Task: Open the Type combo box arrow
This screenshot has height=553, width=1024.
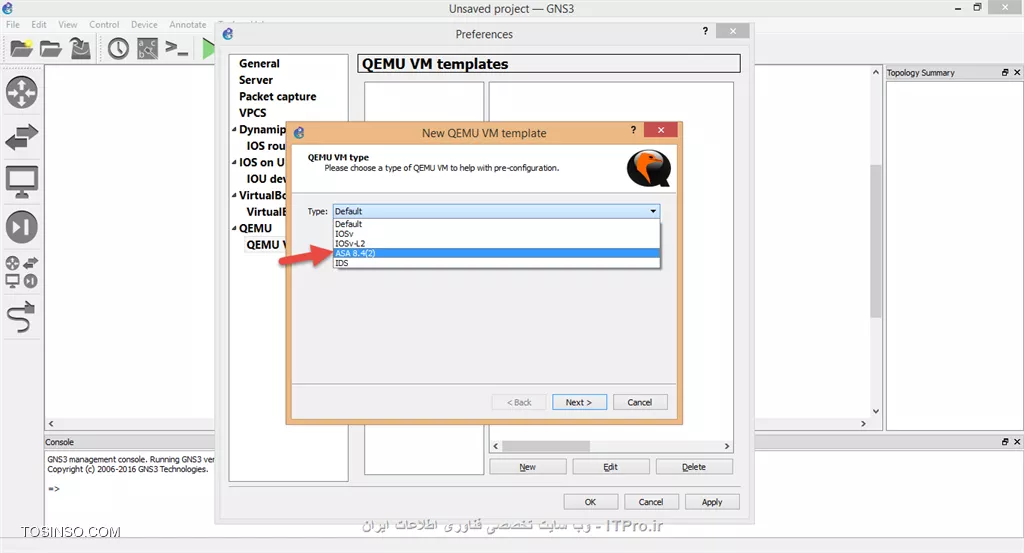Action: 652,211
